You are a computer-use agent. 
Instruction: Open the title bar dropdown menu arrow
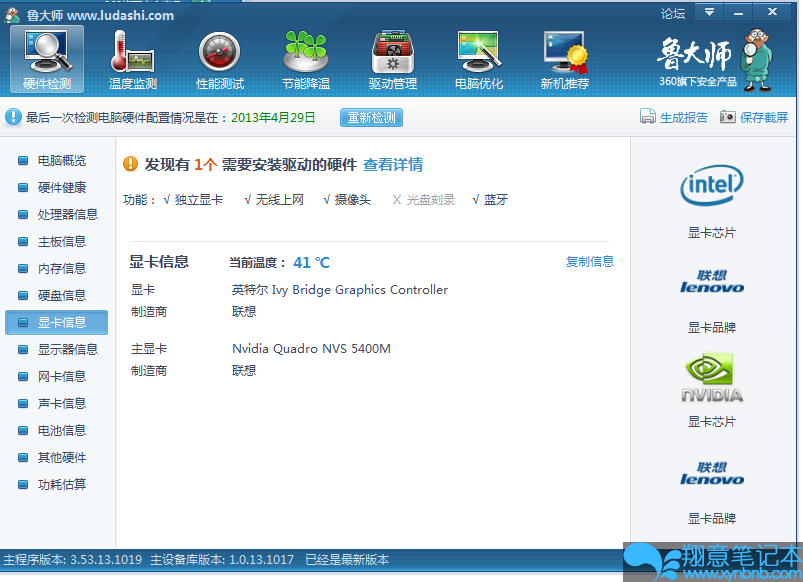709,12
